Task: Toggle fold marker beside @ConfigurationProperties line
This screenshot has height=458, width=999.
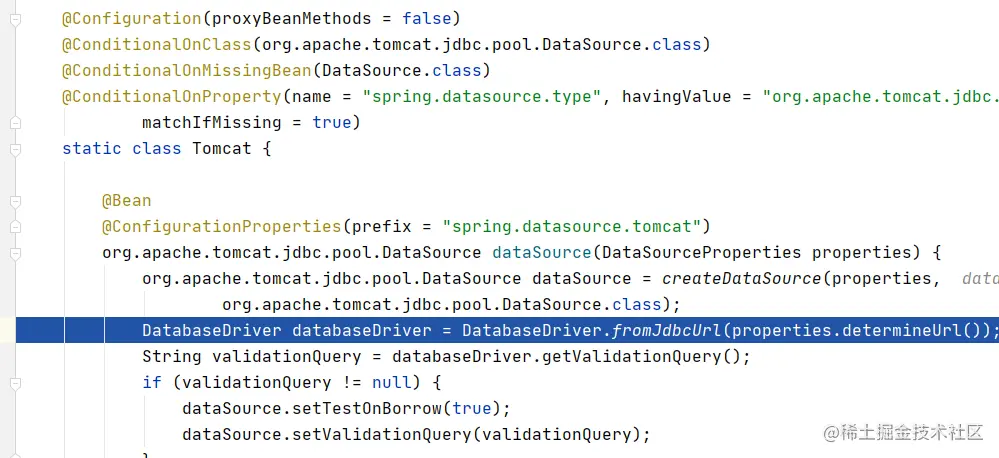Action: tap(15, 227)
